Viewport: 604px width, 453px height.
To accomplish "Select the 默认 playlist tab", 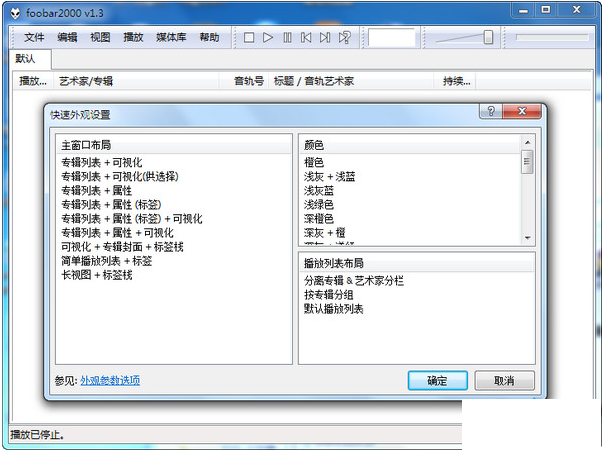I will coord(30,59).
